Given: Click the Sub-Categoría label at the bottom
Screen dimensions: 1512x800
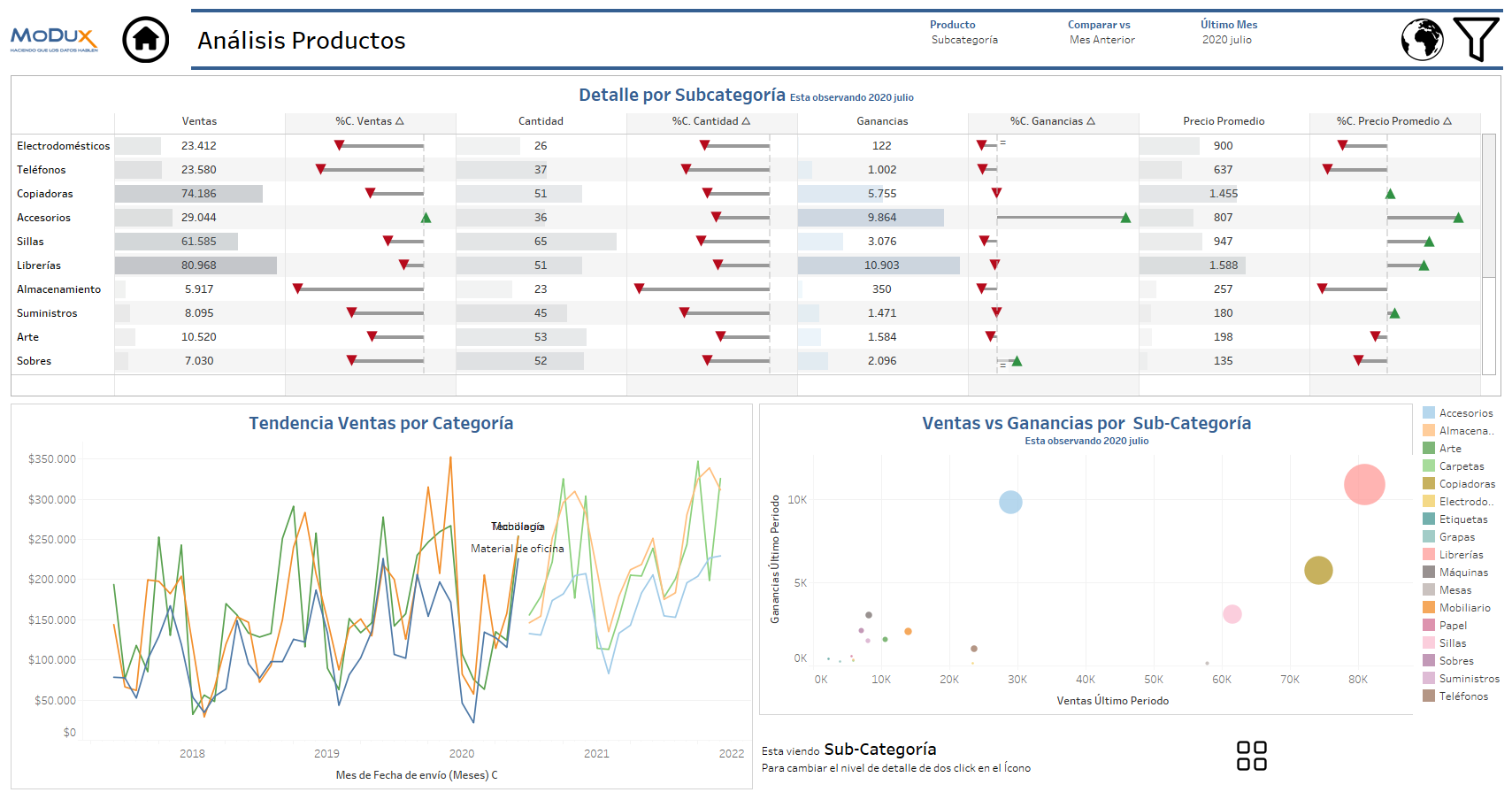Looking at the screenshot, I should [x=879, y=749].
